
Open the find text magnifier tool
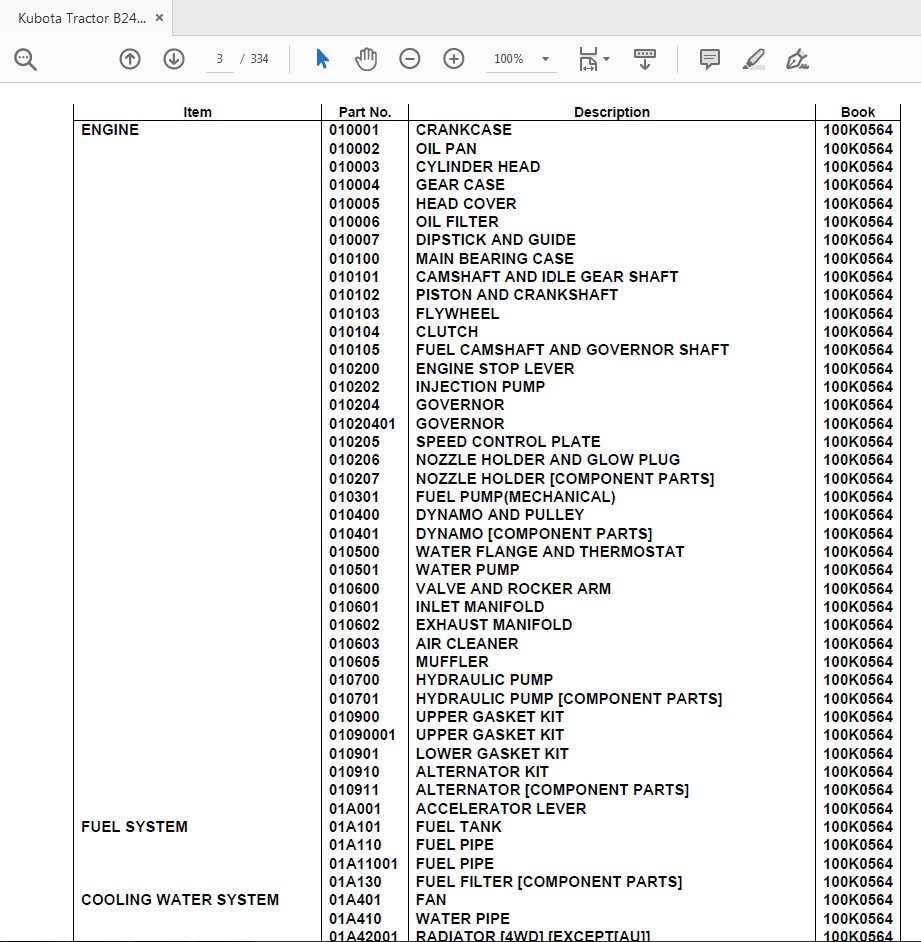pos(25,59)
